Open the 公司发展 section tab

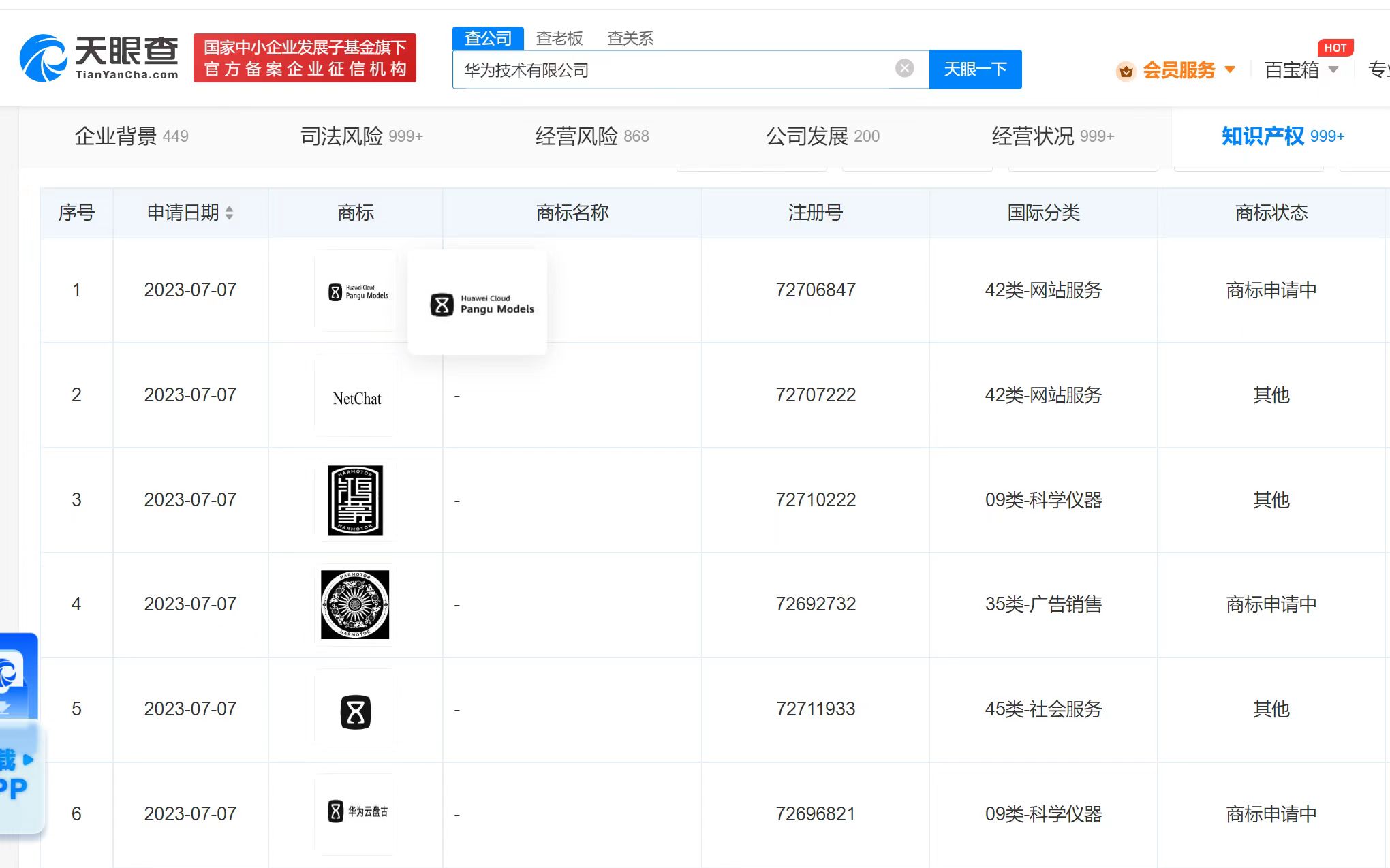(822, 136)
